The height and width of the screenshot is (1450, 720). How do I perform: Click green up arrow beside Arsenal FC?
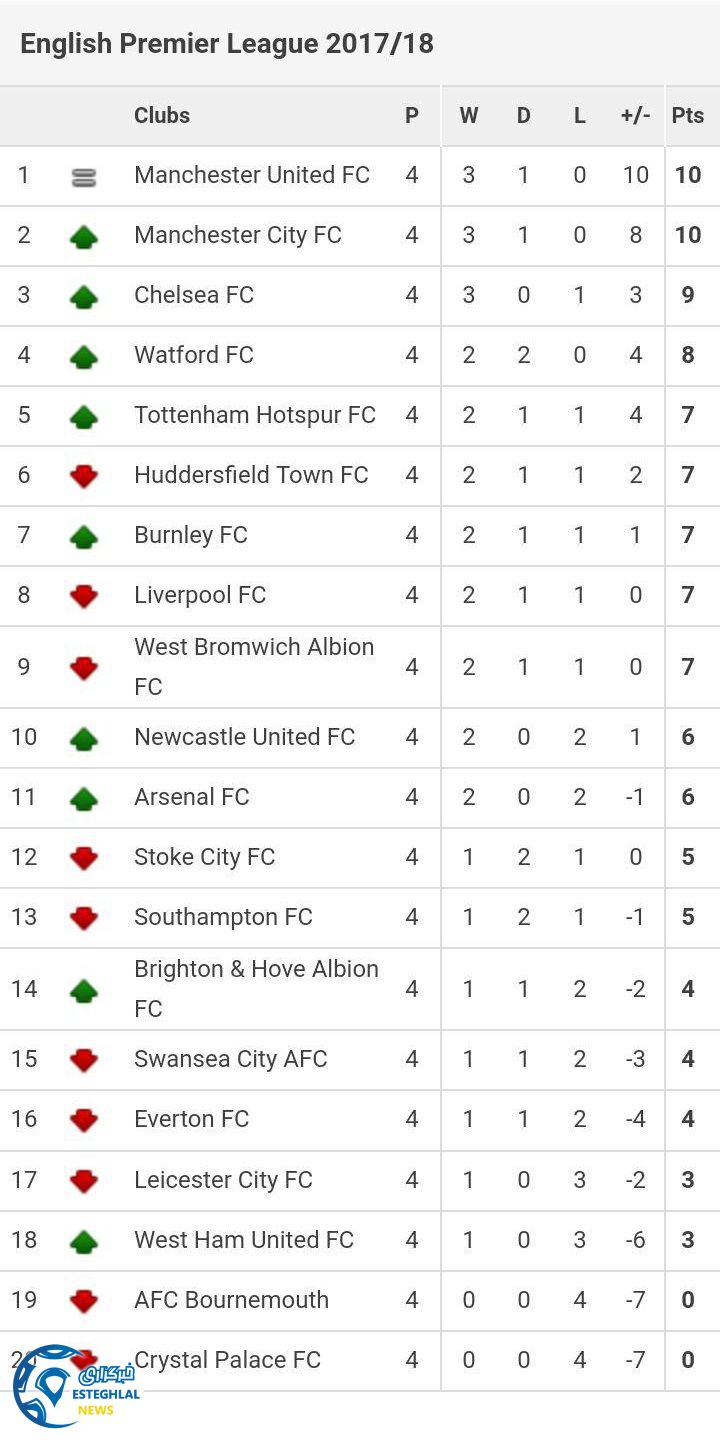84,798
